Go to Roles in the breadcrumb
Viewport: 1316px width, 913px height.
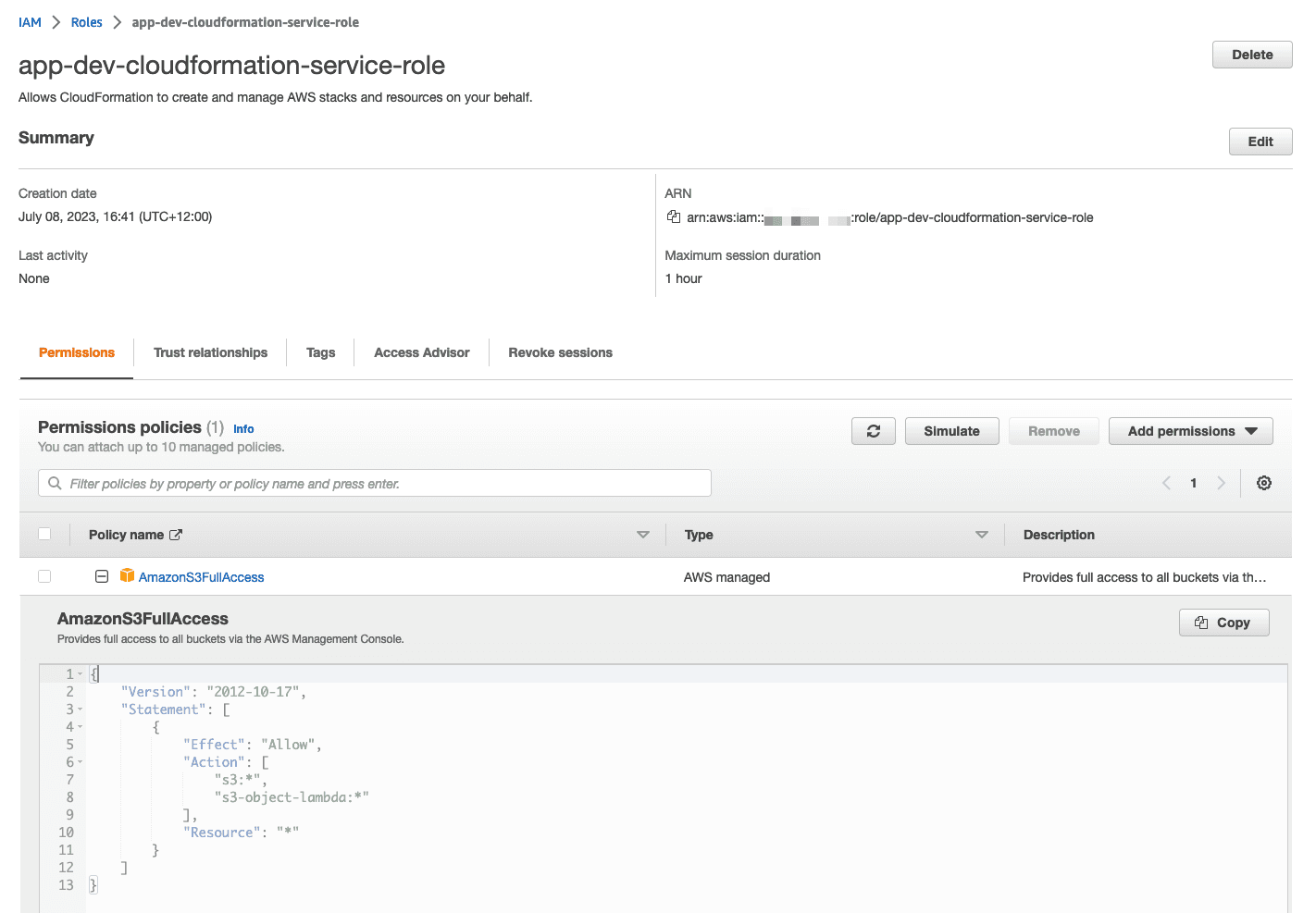click(86, 22)
